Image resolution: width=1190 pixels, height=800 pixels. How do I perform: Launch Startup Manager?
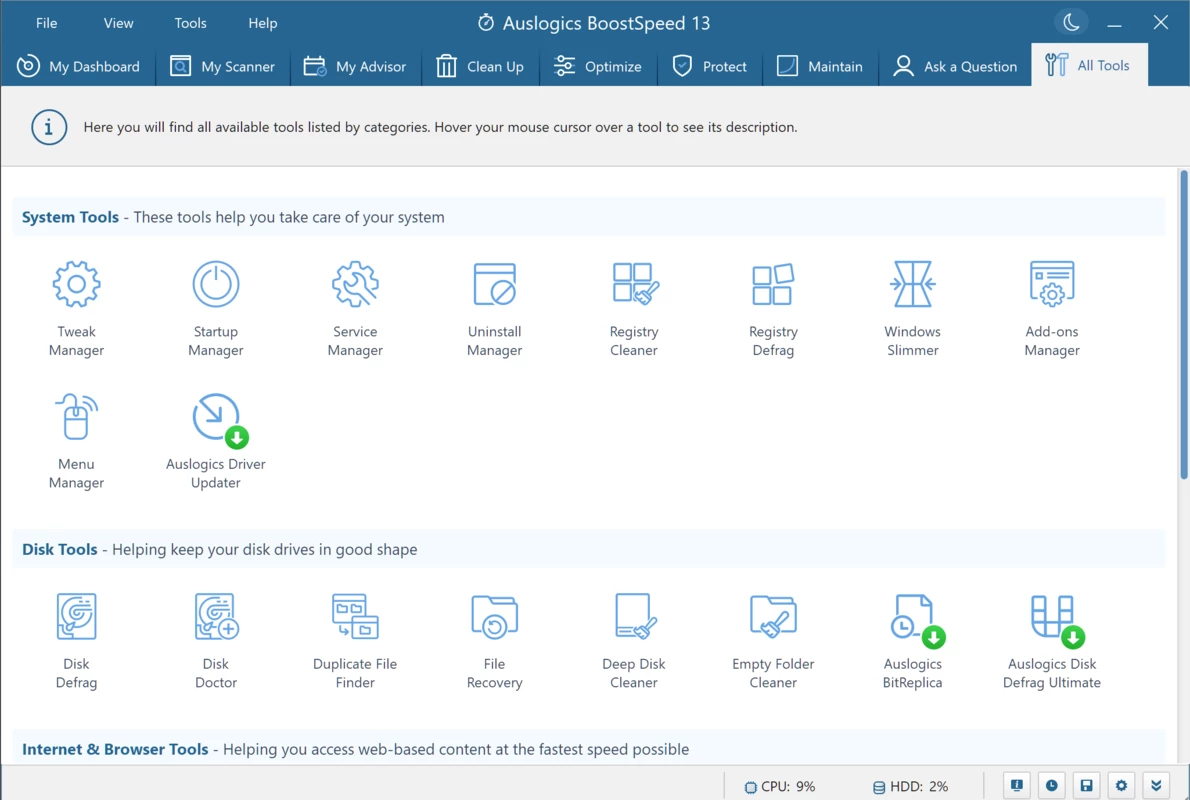click(x=216, y=308)
